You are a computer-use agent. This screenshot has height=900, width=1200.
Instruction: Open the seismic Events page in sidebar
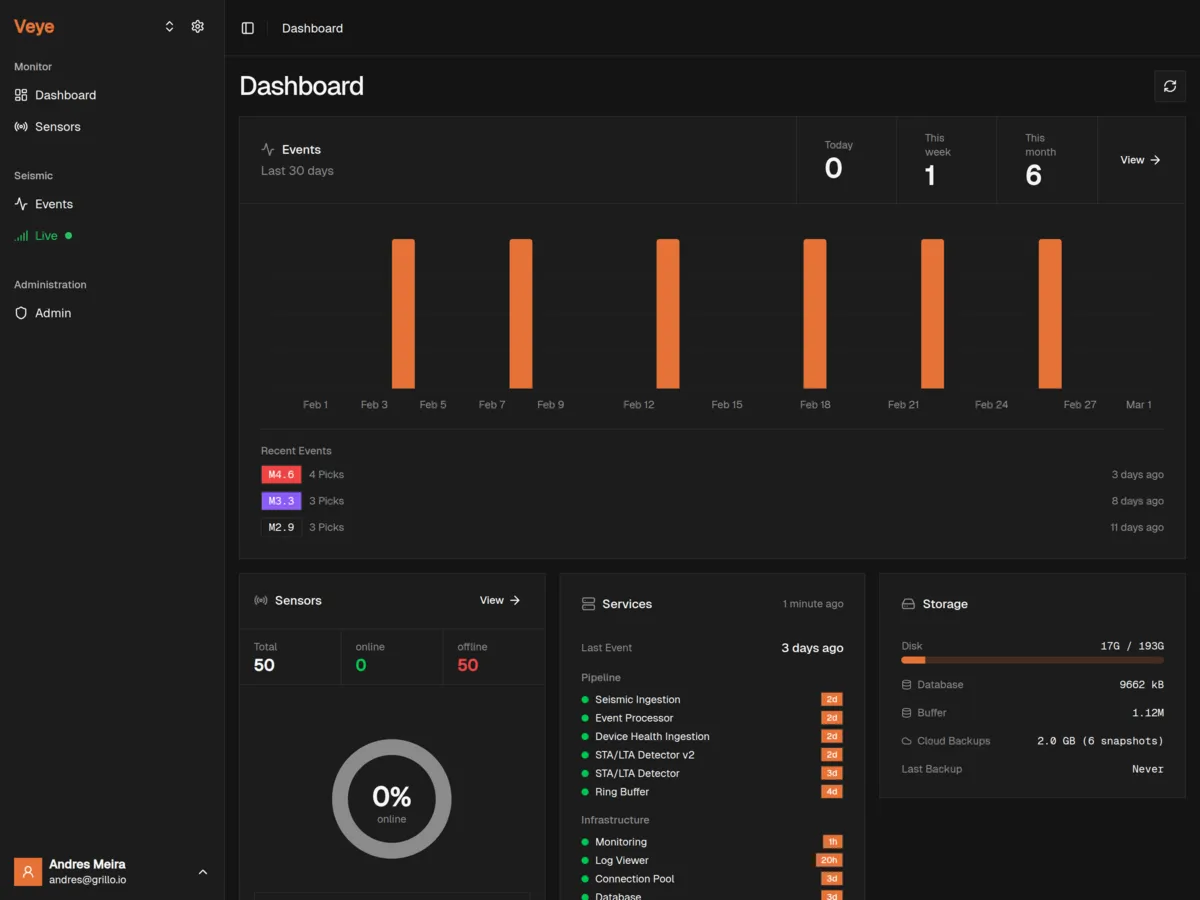(x=53, y=204)
